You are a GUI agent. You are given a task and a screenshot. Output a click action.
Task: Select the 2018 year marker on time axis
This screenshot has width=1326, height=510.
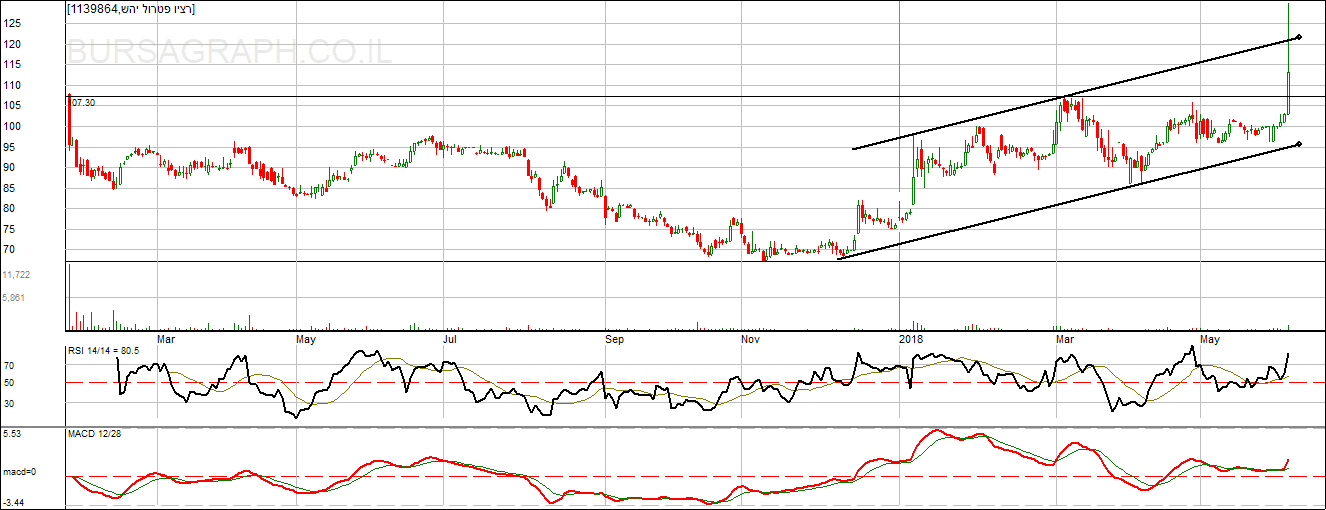point(910,339)
